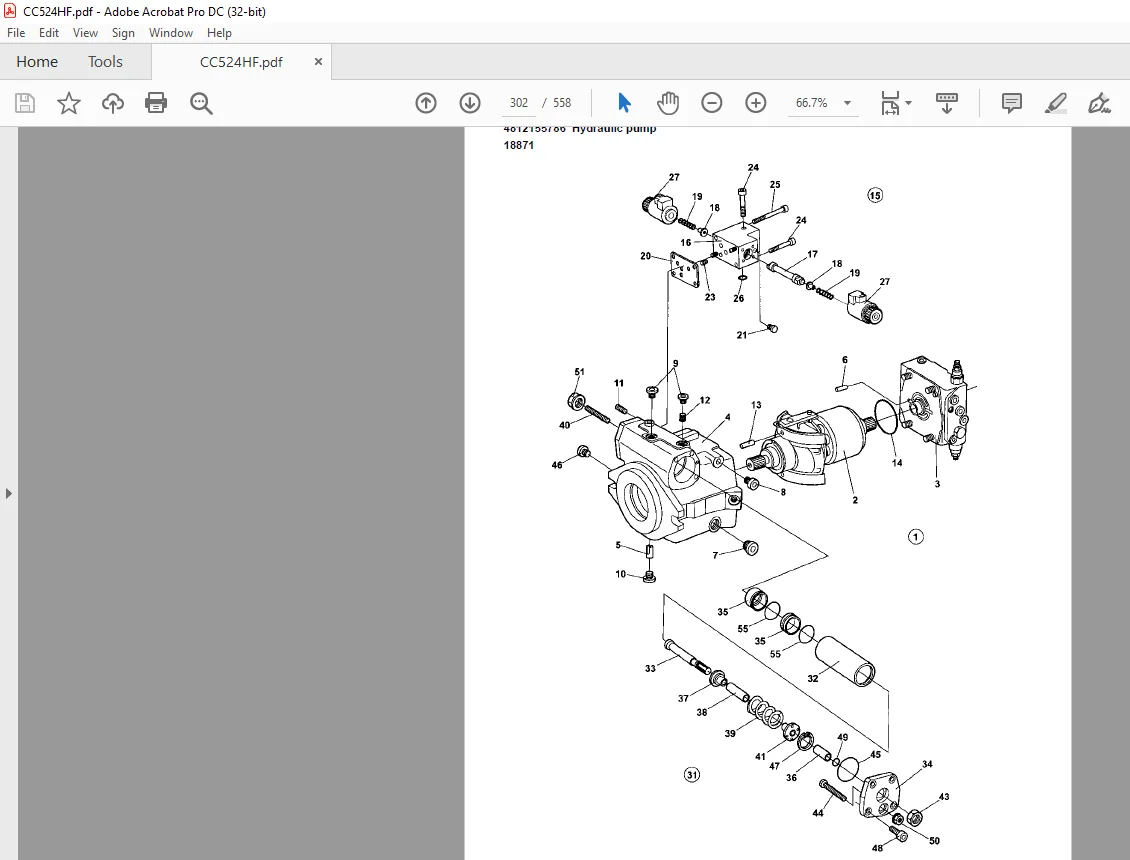Select the CC524HF.pdf document tab

[x=241, y=62]
